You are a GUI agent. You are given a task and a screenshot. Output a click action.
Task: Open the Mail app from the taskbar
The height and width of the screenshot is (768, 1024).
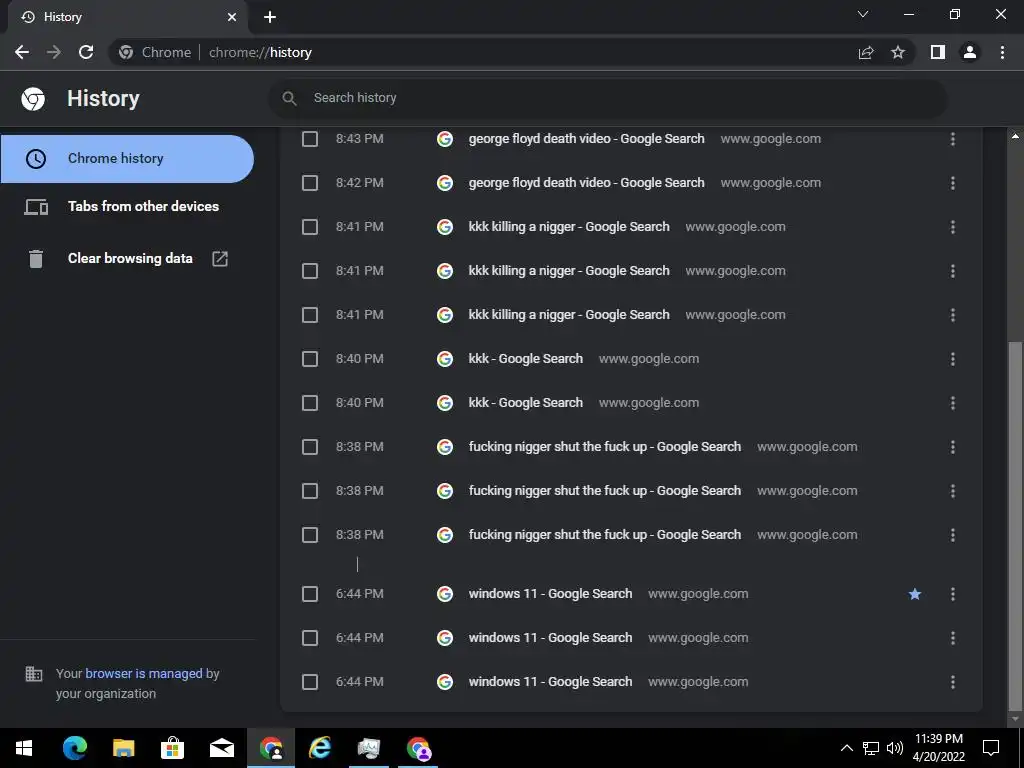point(221,748)
